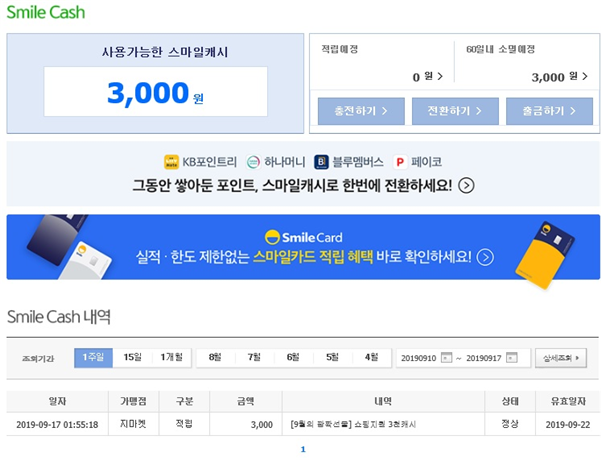Expand 적립예정 0원 chevron

[x=440, y=76]
